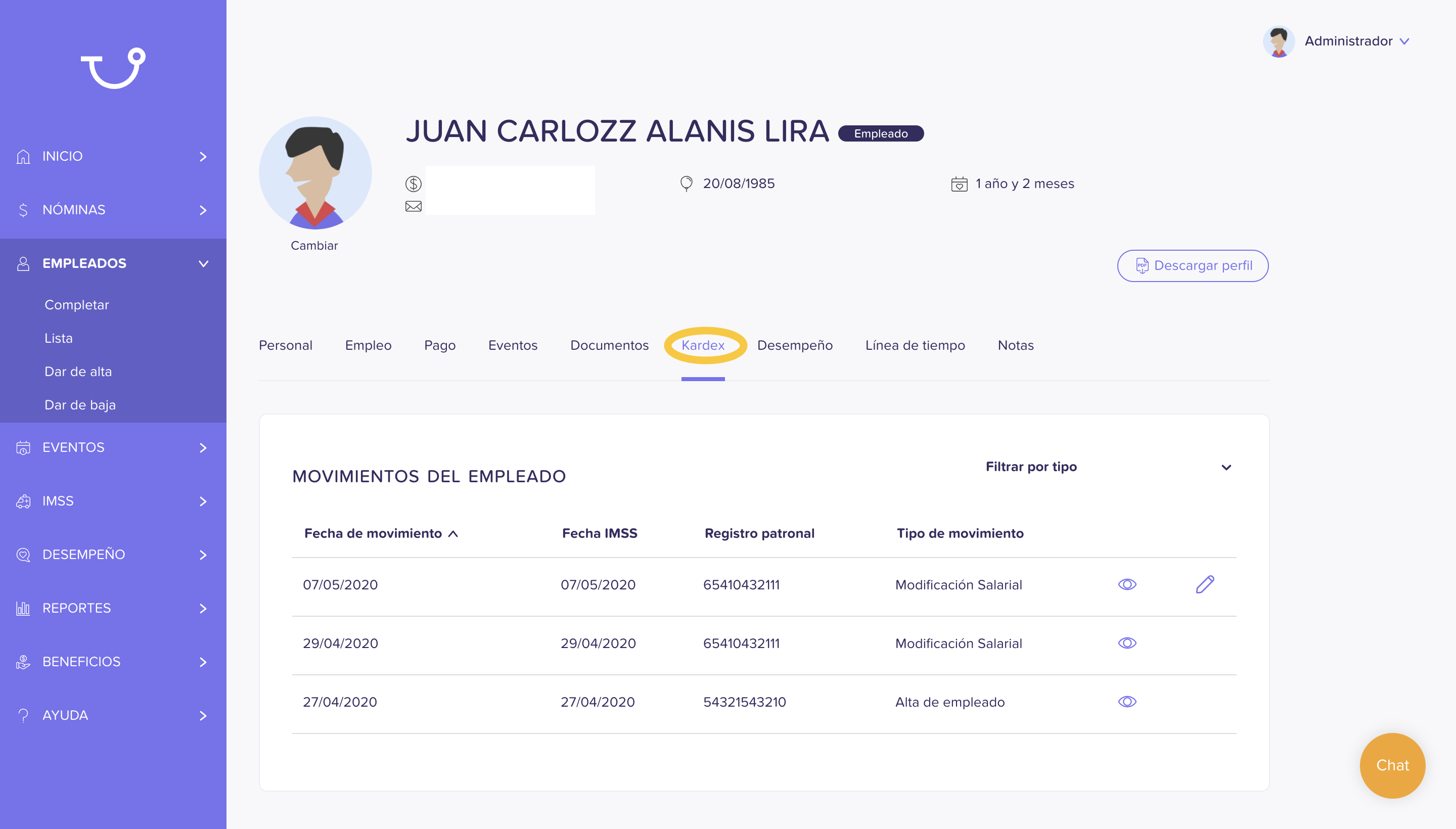Image resolution: width=1456 pixels, height=829 pixels.
Task: View details of 07/05/2020 Modificación Salarial
Action: tap(1127, 584)
